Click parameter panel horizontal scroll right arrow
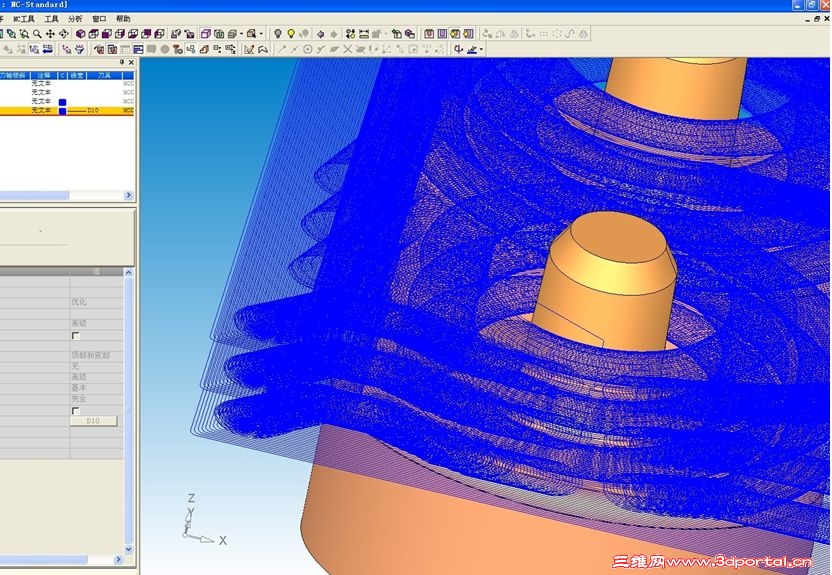This screenshot has height=575, width=832. click(118, 559)
